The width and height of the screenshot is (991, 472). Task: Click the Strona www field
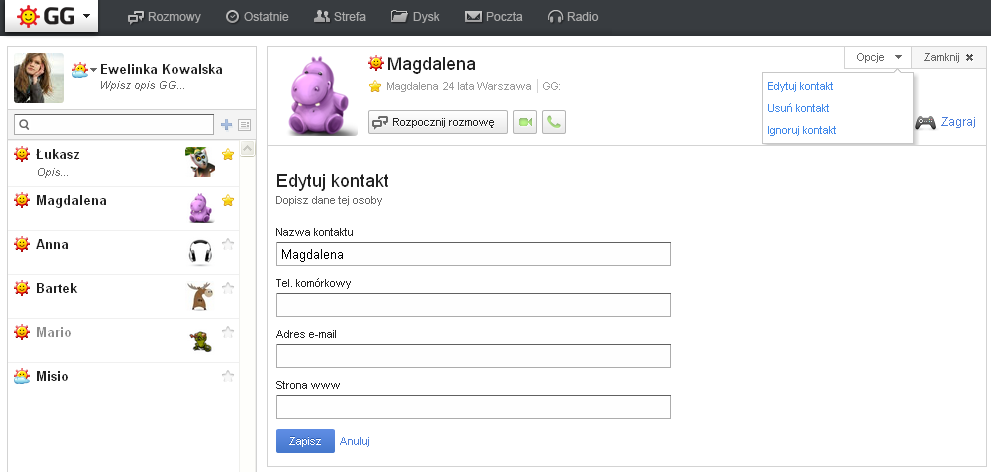[473, 407]
